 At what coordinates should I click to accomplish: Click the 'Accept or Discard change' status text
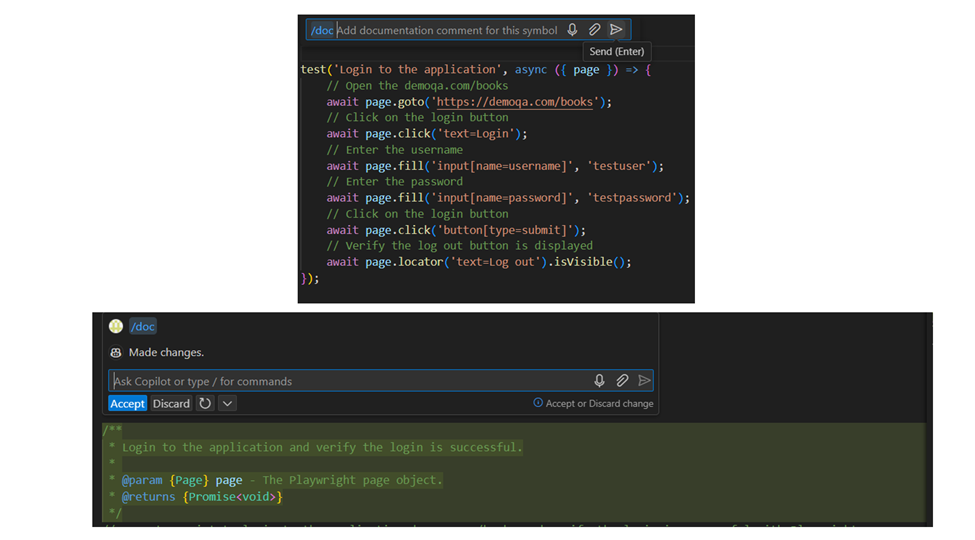click(x=599, y=404)
